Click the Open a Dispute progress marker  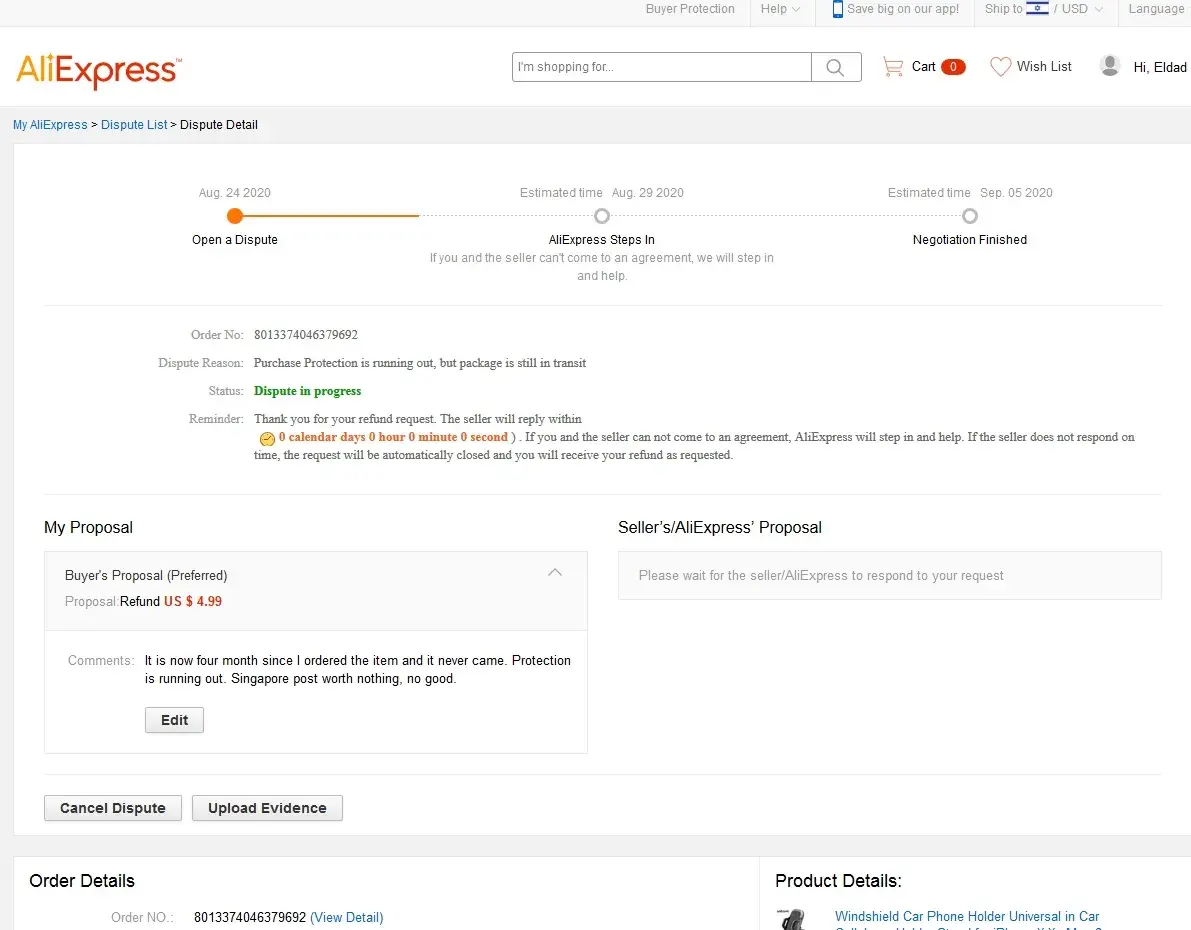235,216
